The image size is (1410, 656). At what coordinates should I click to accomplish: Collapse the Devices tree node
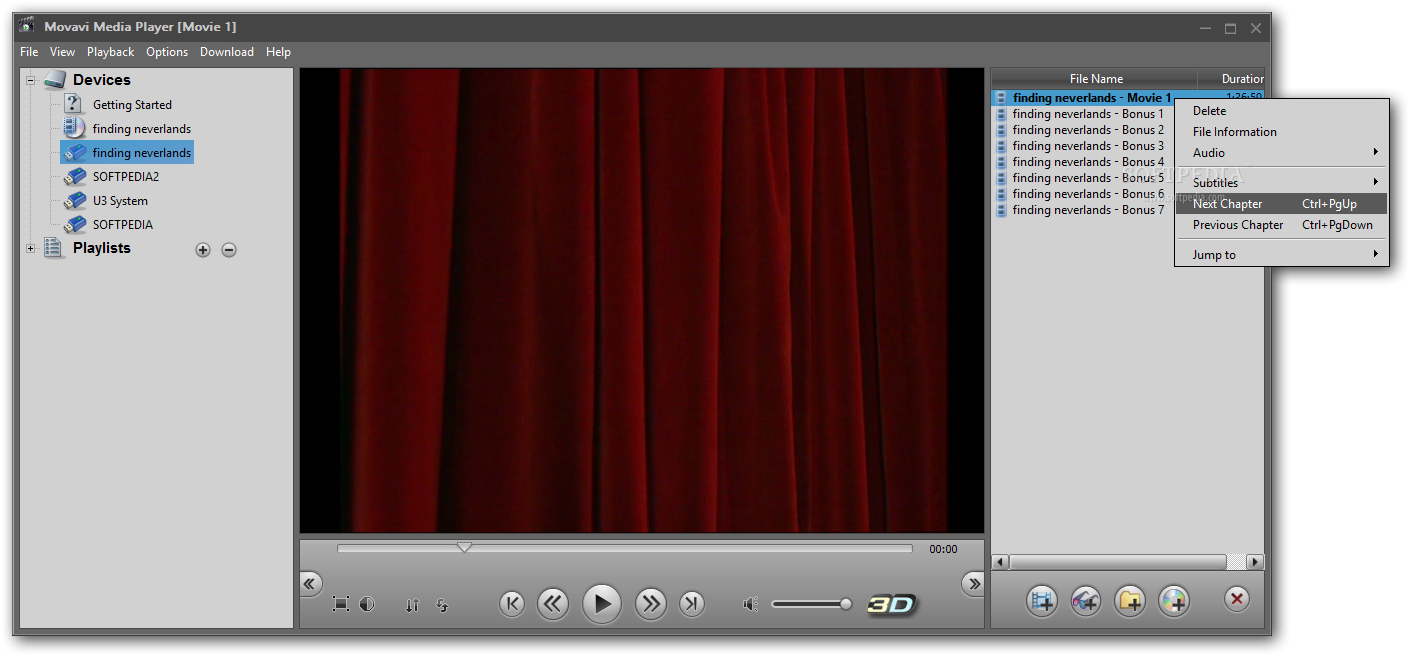click(x=30, y=80)
